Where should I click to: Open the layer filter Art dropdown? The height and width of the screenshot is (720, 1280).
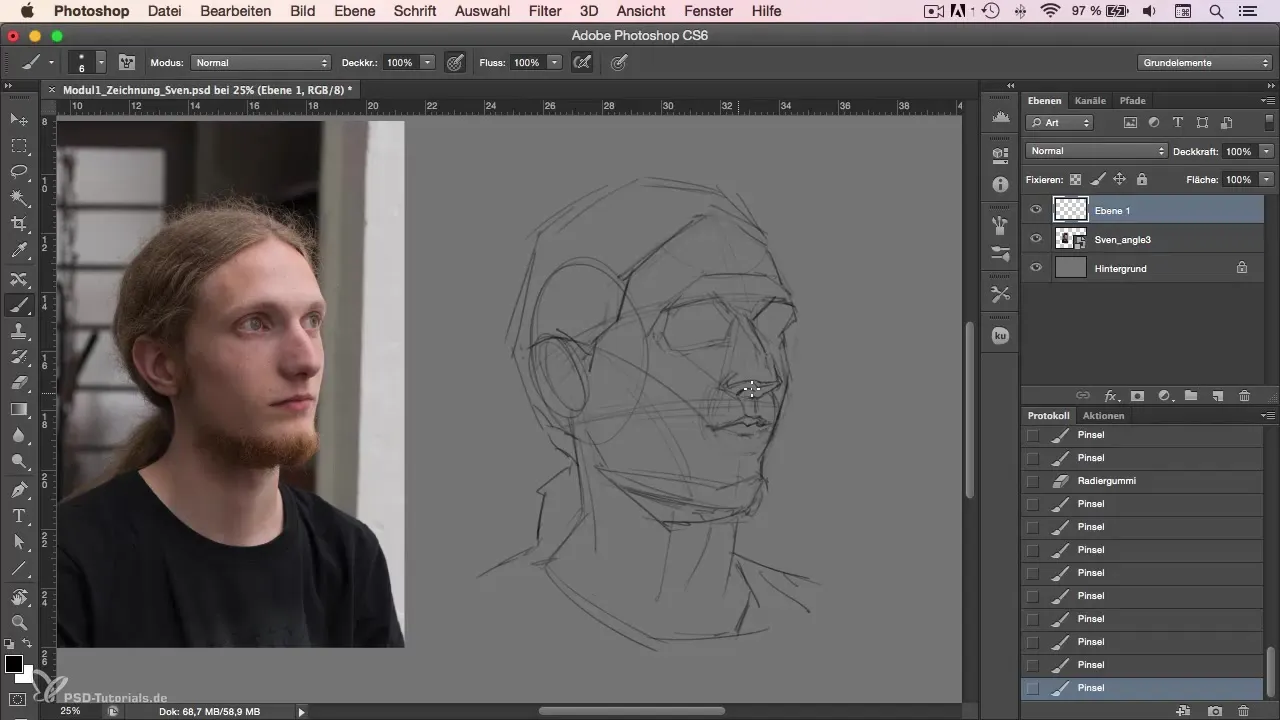pos(1060,123)
